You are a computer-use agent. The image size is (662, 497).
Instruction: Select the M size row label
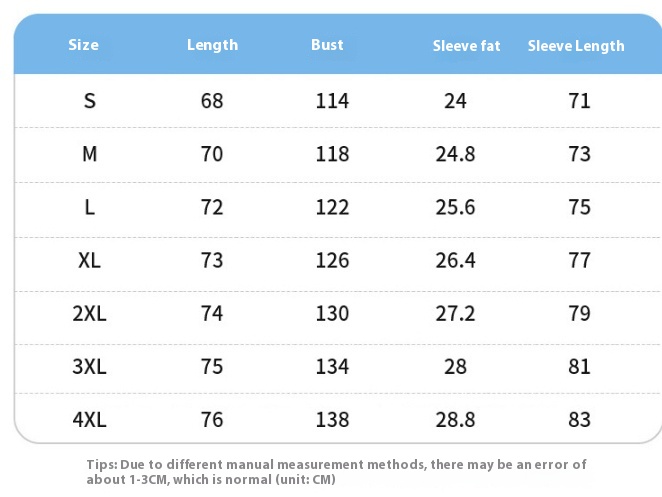(90, 154)
